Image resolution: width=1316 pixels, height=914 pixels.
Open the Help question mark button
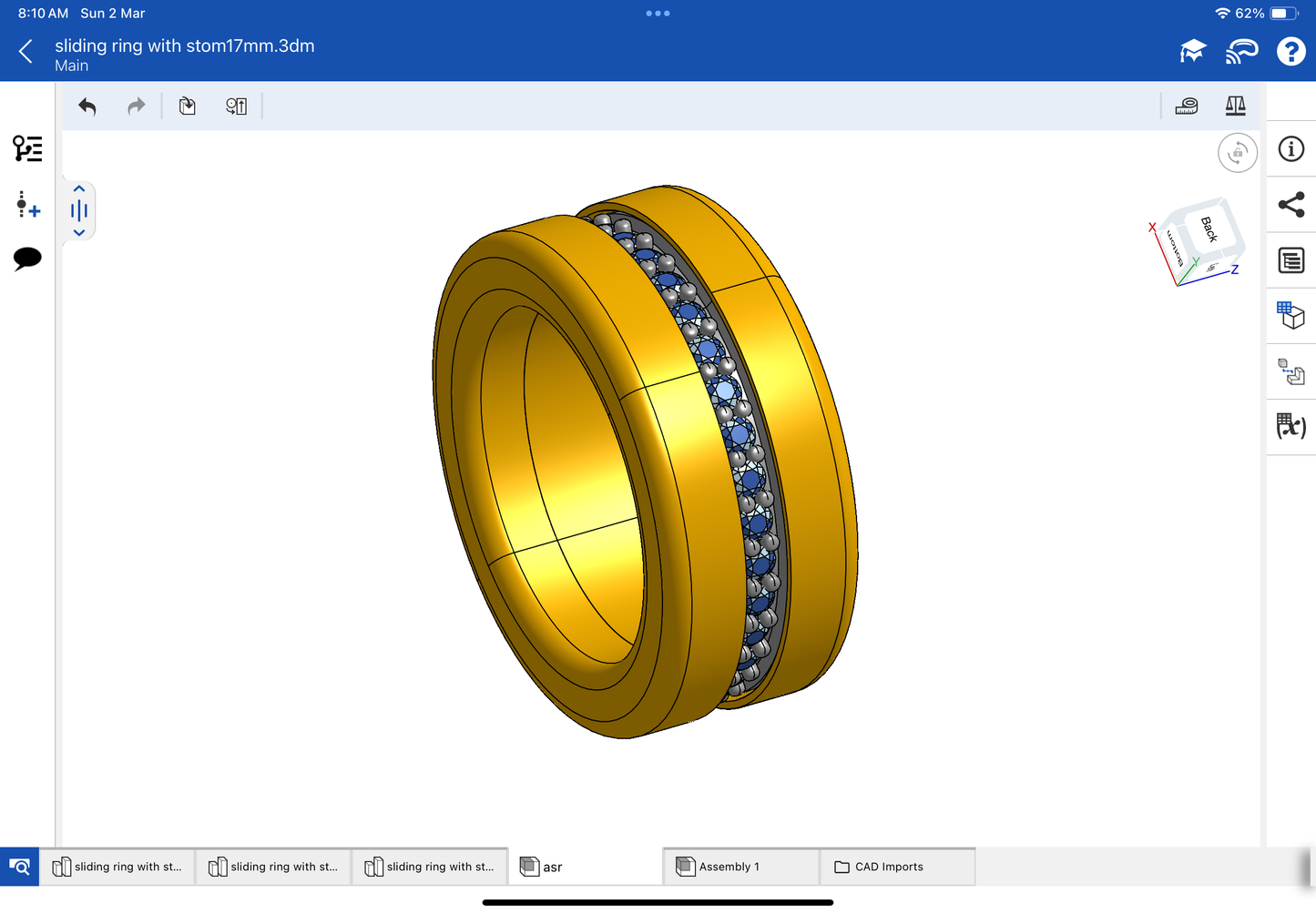(x=1290, y=52)
